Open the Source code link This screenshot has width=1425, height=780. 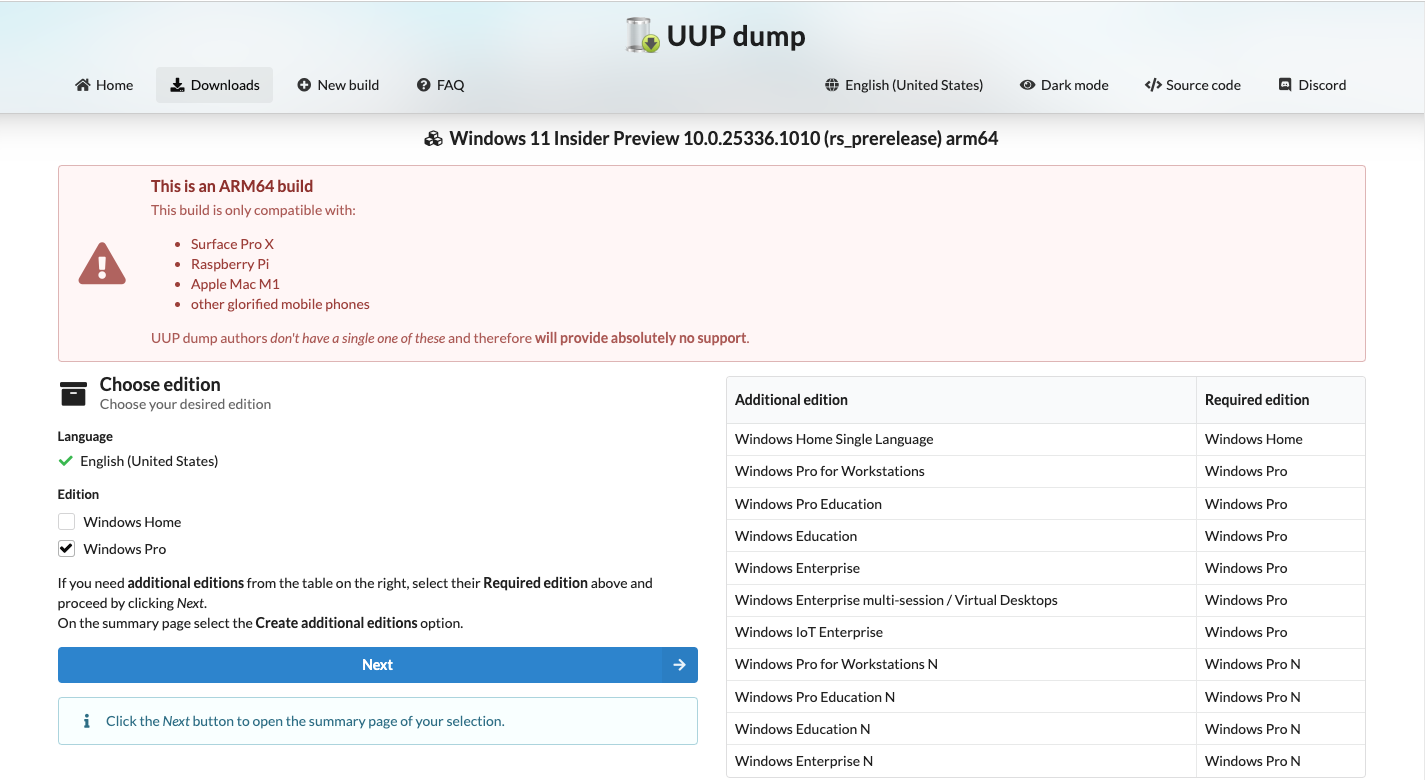coord(1193,85)
